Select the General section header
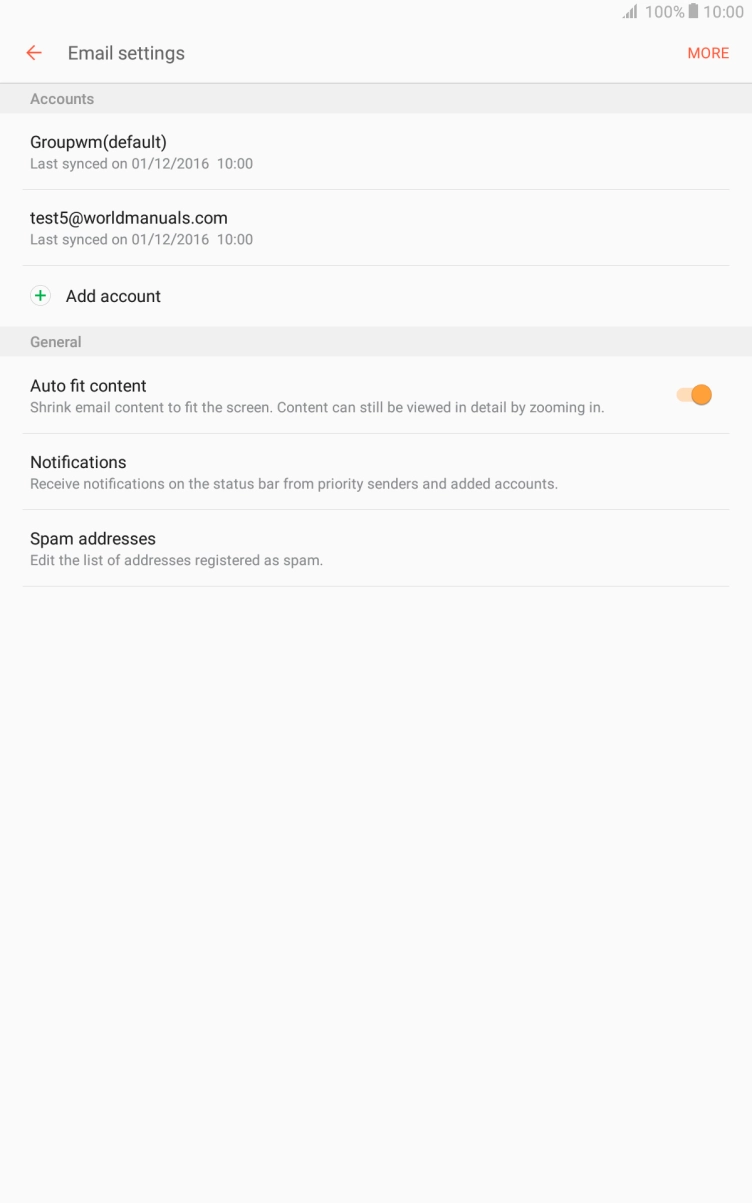The image size is (752, 1203). pyautogui.click(x=55, y=341)
